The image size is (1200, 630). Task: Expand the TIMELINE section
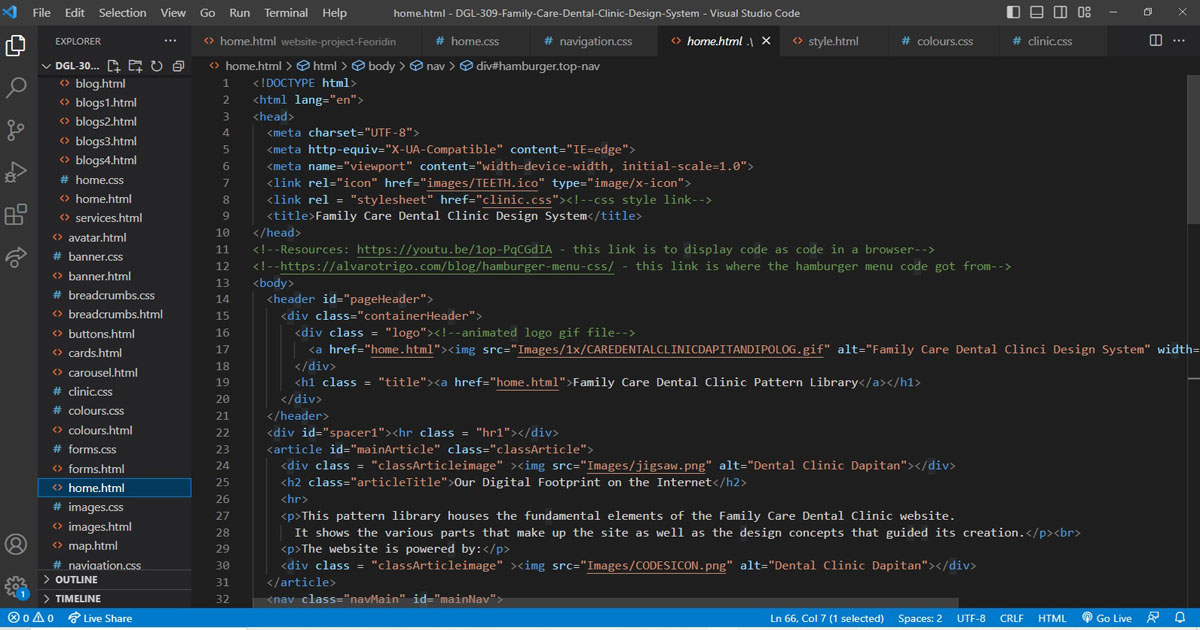click(77, 598)
